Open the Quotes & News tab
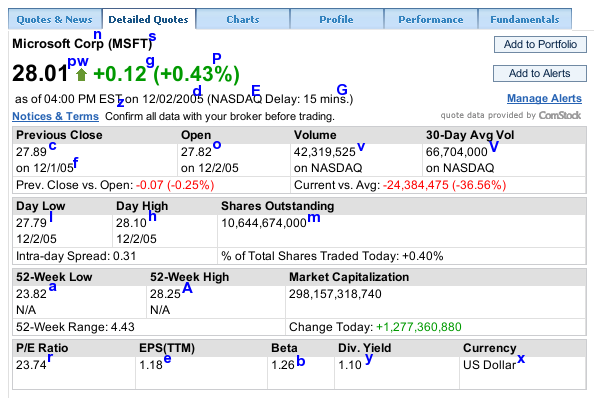594x398 pixels. 55,19
